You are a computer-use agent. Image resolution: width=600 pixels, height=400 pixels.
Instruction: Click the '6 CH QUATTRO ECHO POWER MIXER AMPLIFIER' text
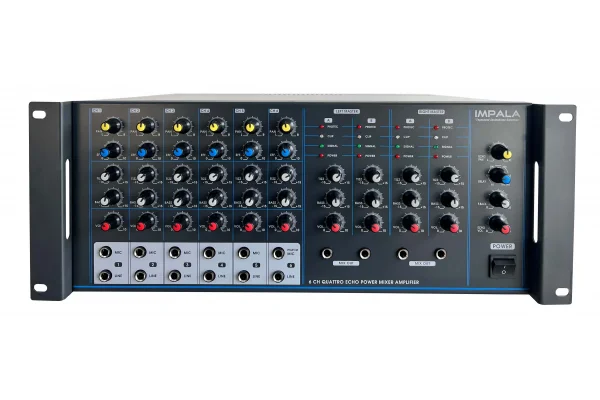pos(364,282)
